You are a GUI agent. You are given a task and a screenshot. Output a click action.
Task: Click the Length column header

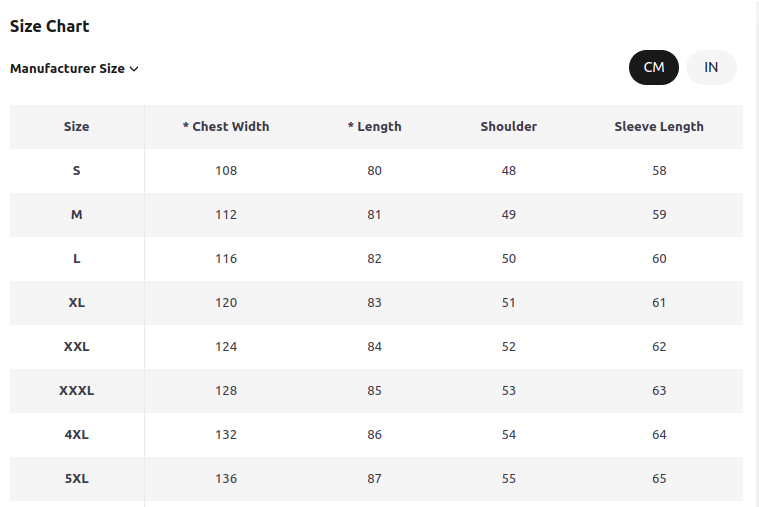coord(375,127)
